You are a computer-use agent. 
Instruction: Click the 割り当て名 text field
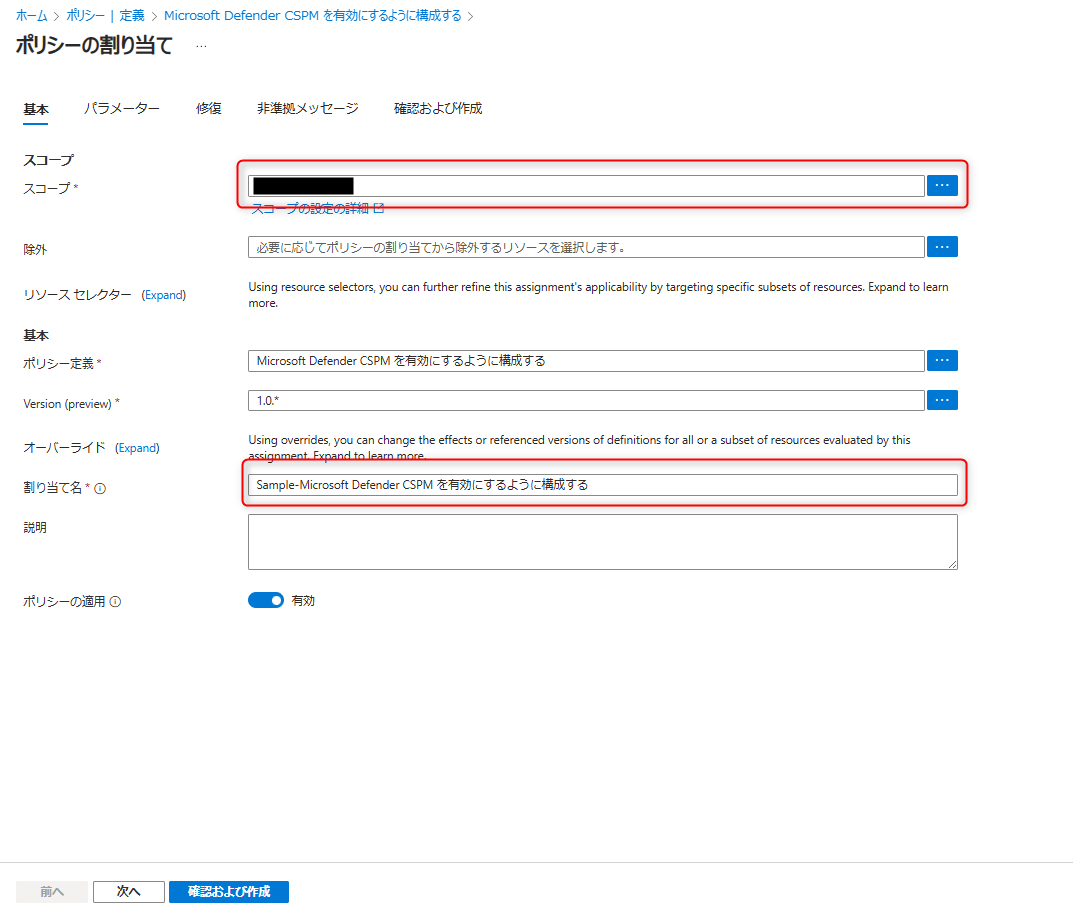click(603, 485)
